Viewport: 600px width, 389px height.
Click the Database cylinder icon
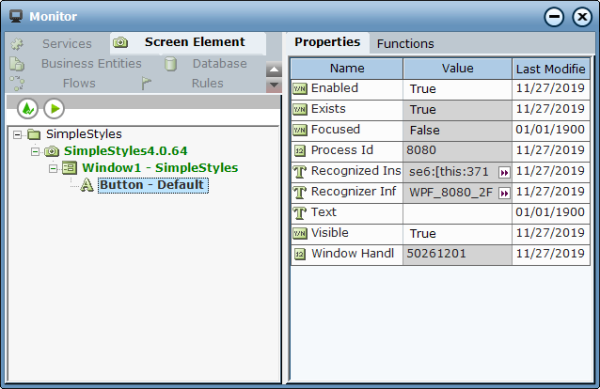(171, 64)
